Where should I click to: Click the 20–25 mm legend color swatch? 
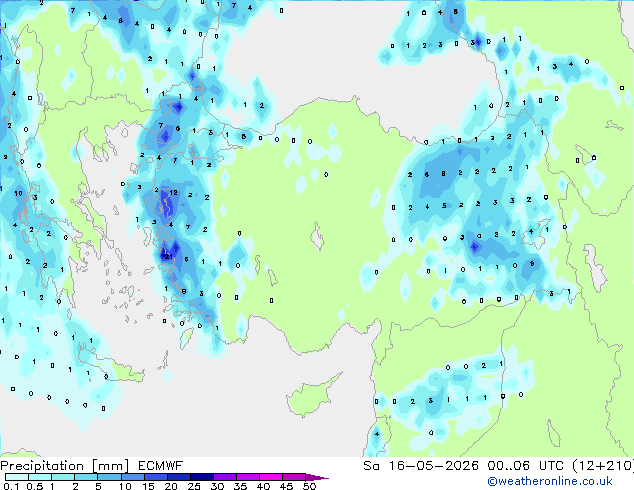(x=178, y=477)
